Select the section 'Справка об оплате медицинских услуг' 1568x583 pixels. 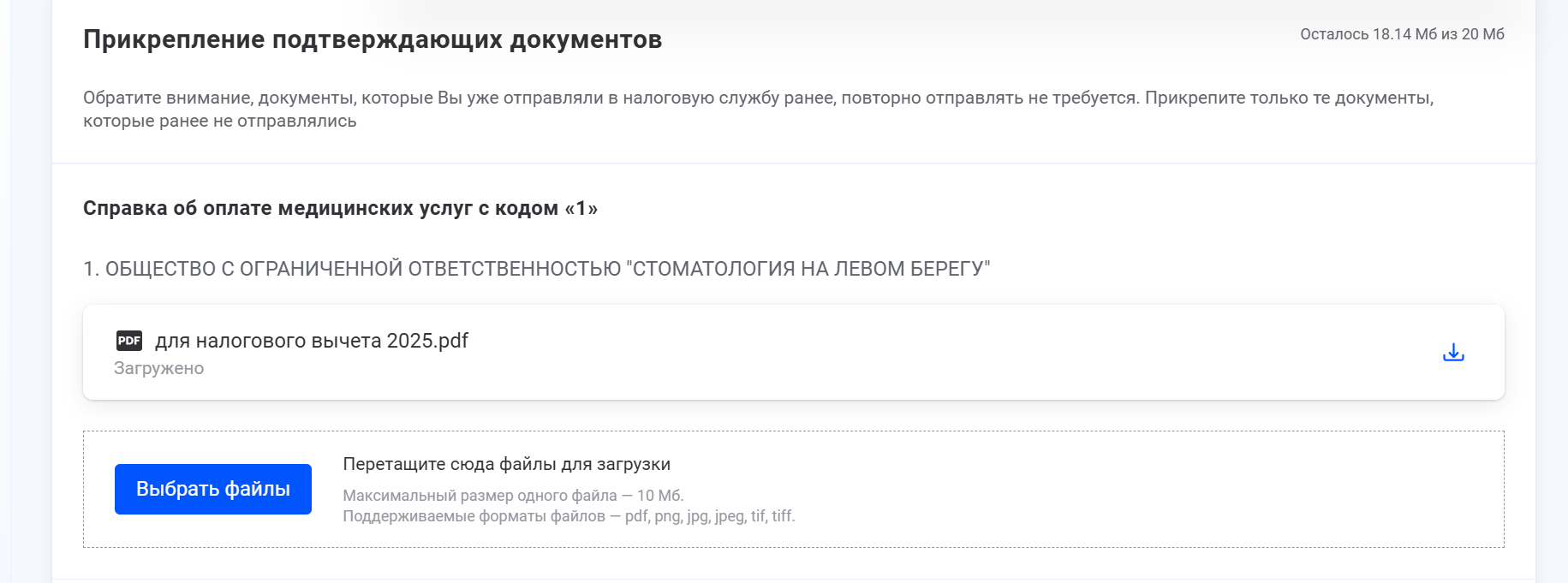tap(343, 206)
